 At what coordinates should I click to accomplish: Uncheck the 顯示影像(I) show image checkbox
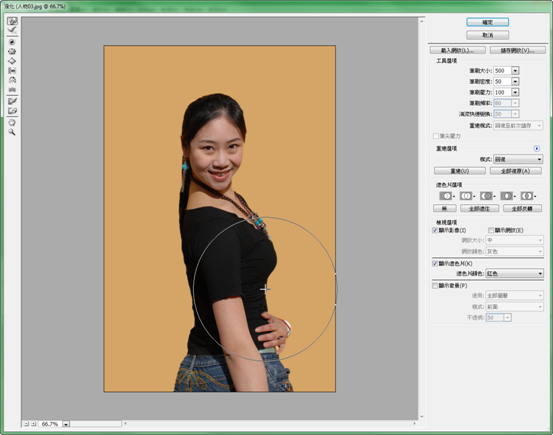pos(435,230)
